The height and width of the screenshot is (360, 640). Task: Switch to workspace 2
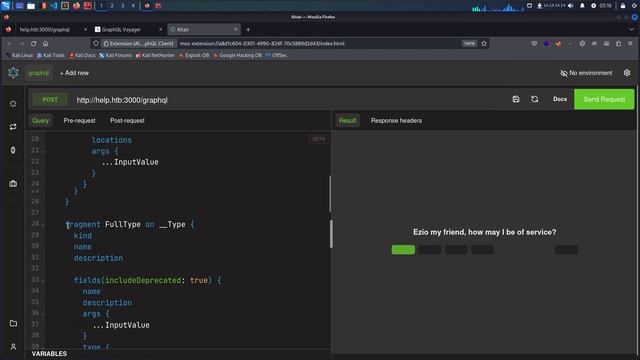(x=111, y=6)
